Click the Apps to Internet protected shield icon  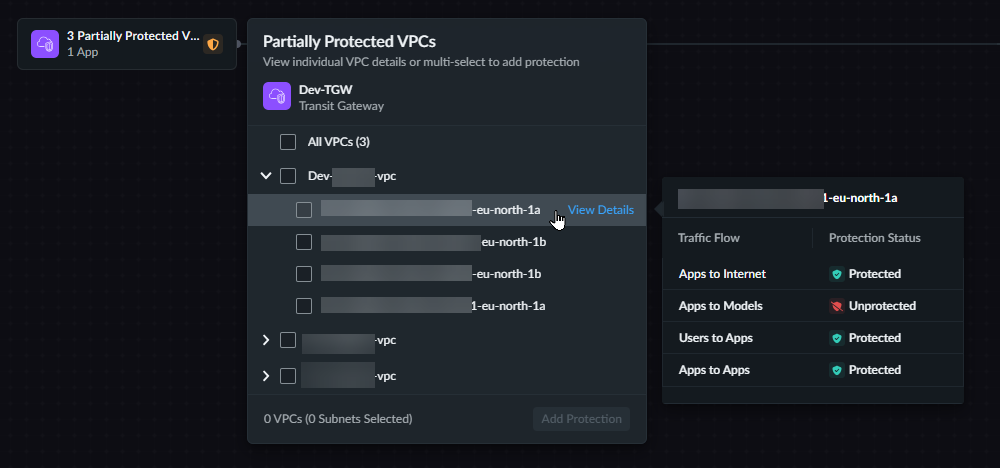[836, 274]
